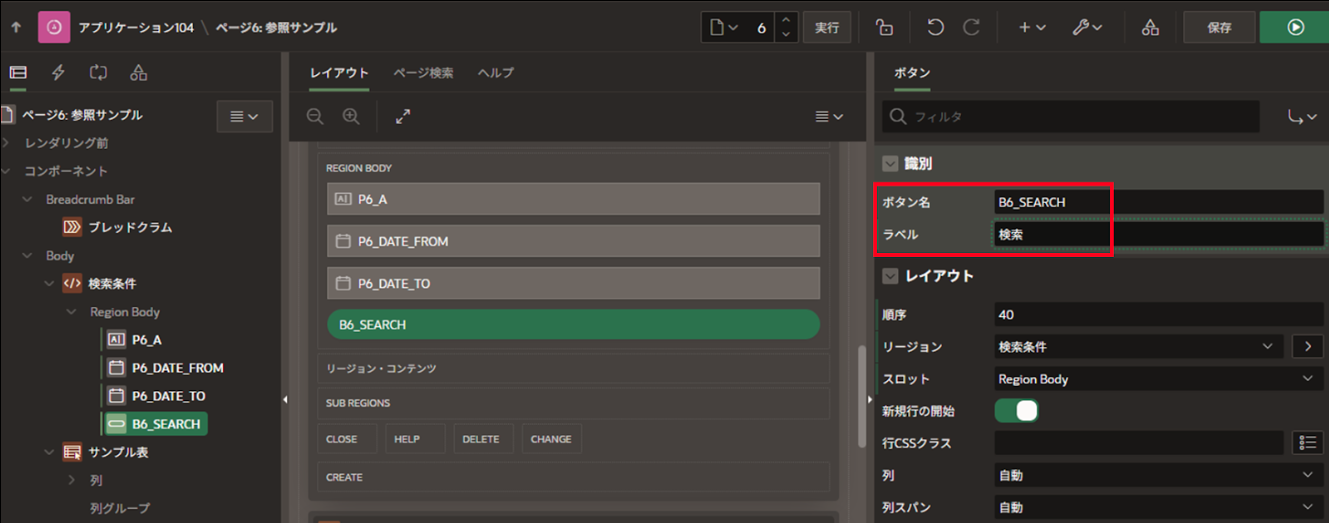Screen dimensions: 1329x523
Task: Collapse the 識別 section
Action: (x=889, y=164)
